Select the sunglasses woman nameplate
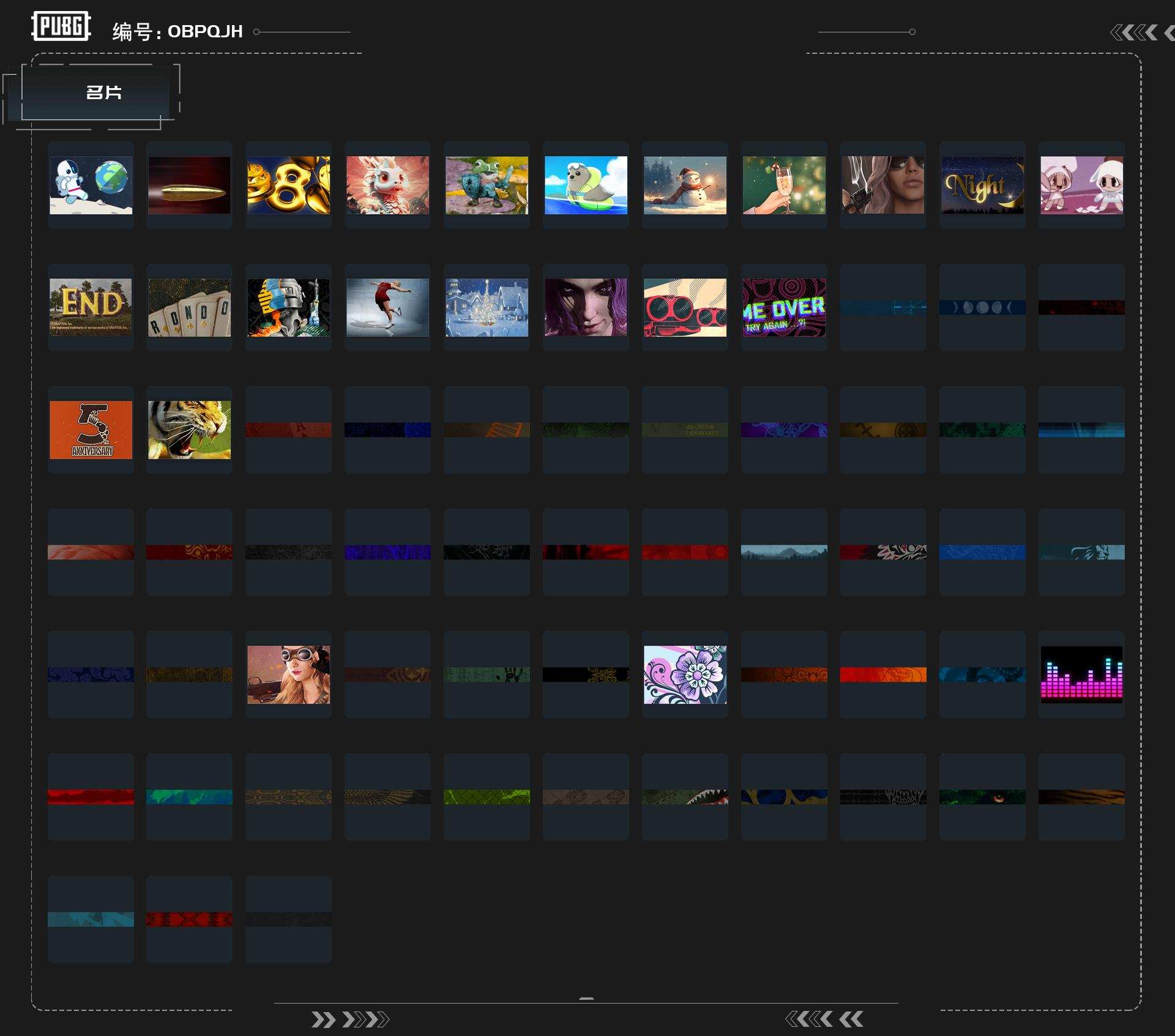Image resolution: width=1175 pixels, height=1036 pixels. pos(883,185)
